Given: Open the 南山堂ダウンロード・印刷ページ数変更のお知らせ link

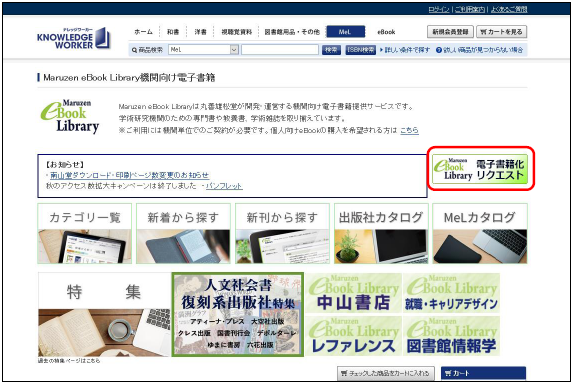Looking at the screenshot, I should [129, 175].
